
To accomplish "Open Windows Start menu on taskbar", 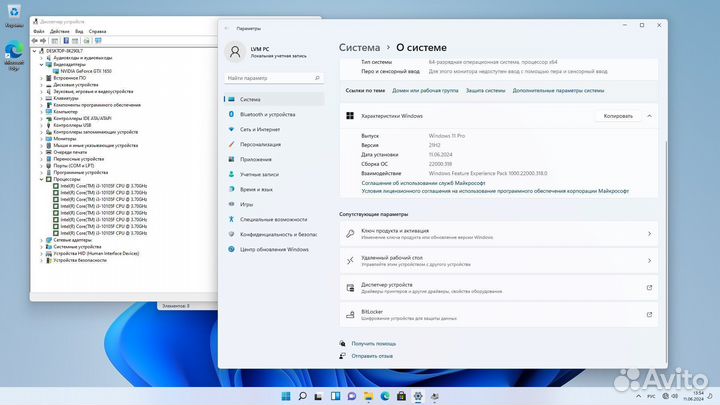I will 286,396.
